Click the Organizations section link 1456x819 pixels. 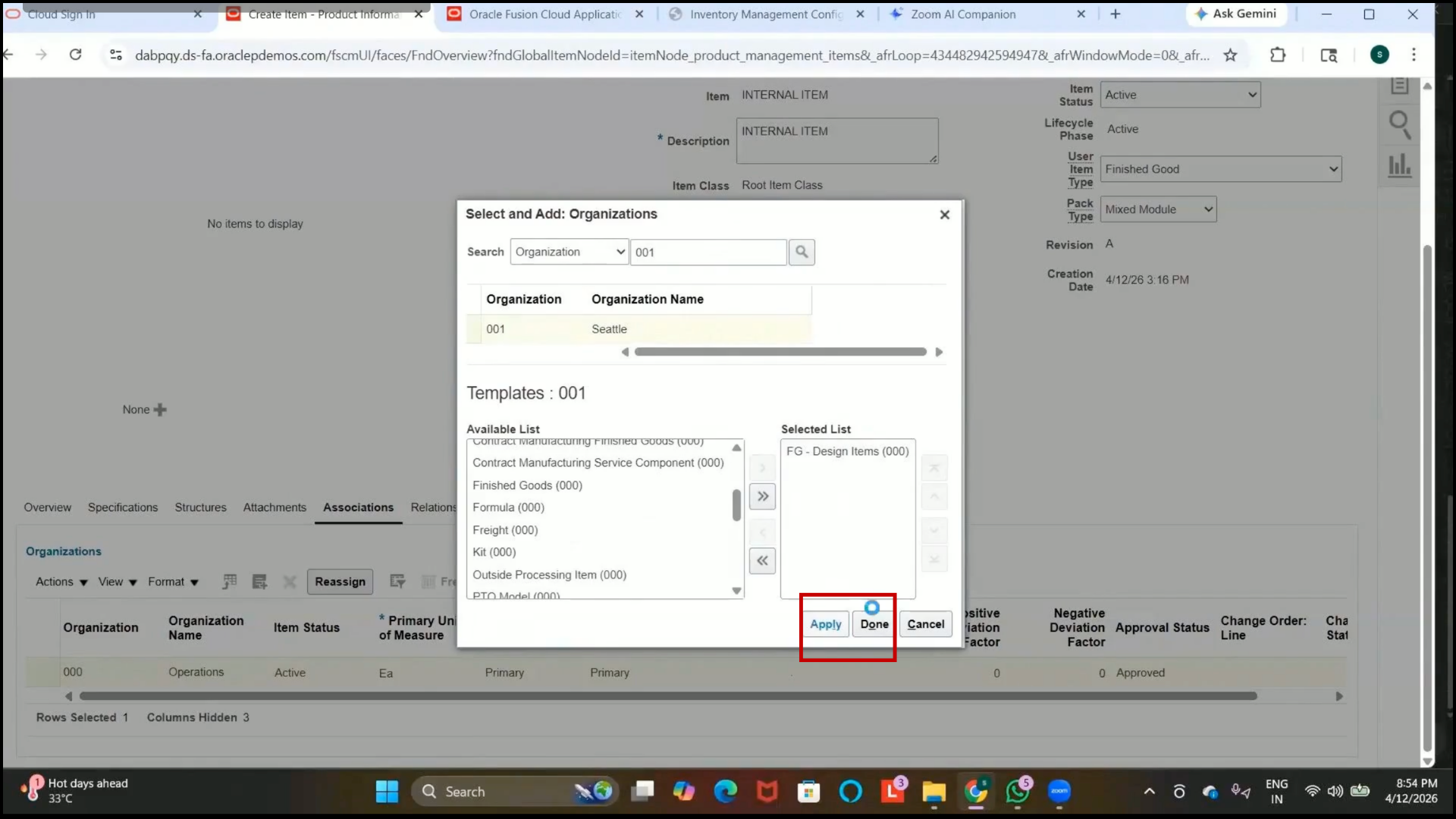64,551
